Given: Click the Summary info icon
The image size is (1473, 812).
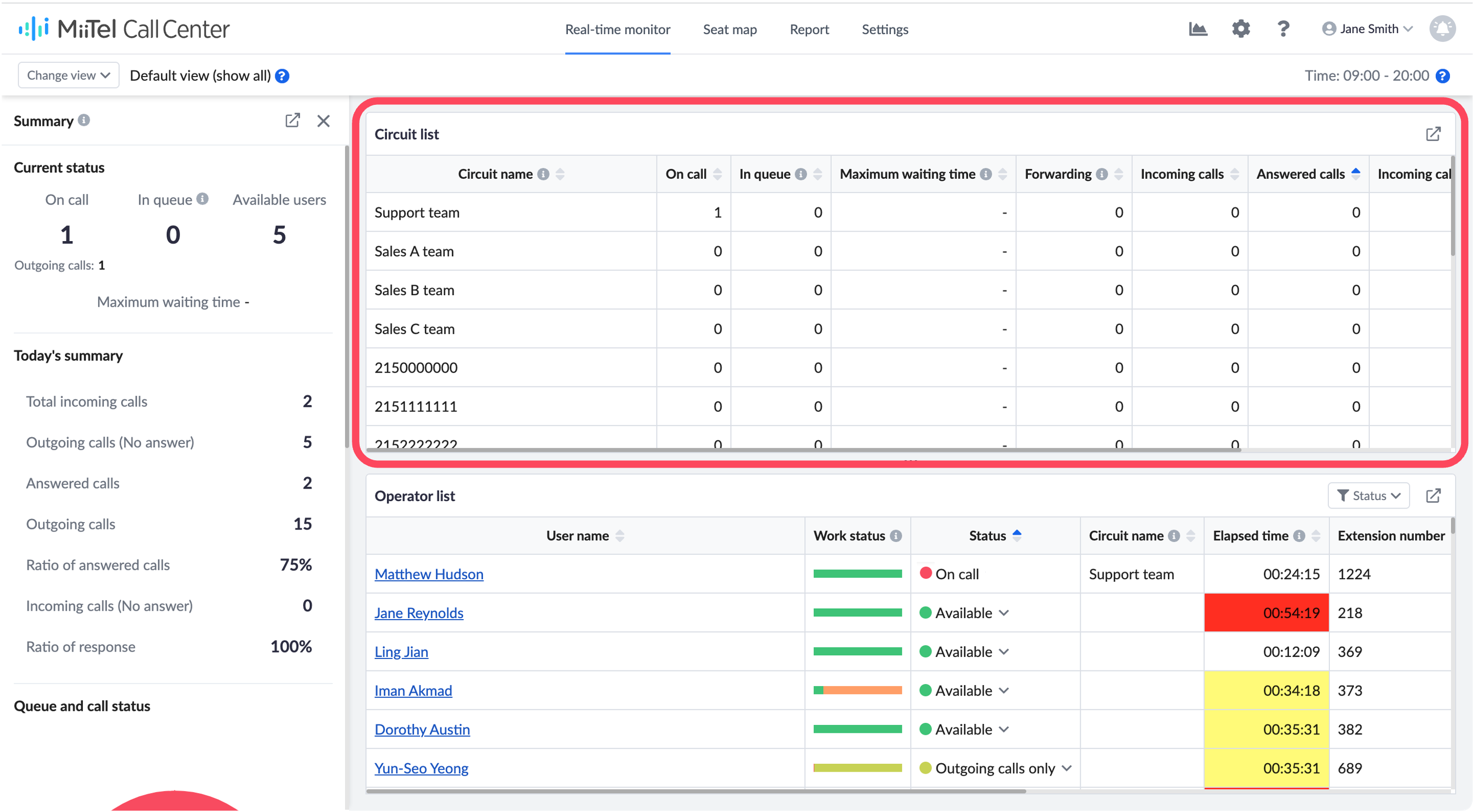Looking at the screenshot, I should pos(84,120).
